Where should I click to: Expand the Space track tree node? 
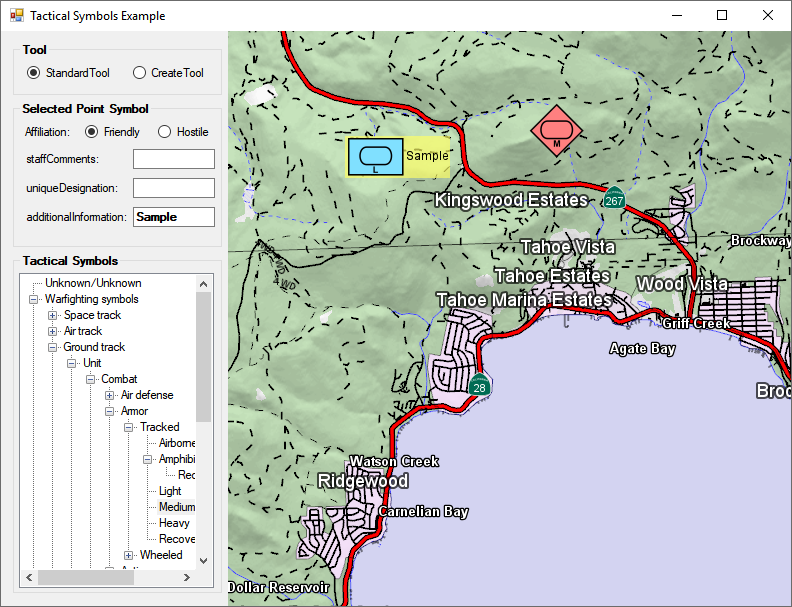(53, 315)
